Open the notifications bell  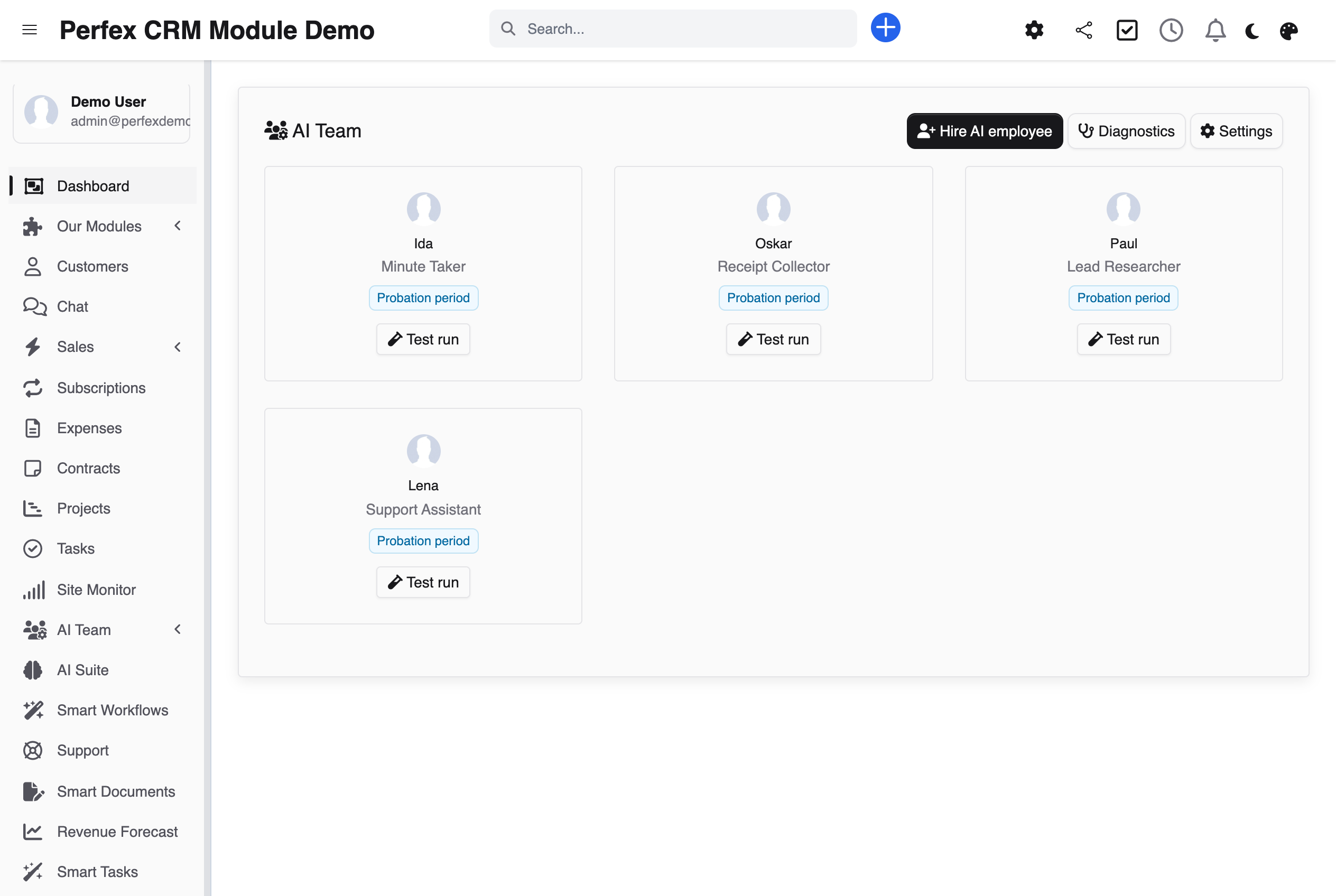tap(1215, 30)
